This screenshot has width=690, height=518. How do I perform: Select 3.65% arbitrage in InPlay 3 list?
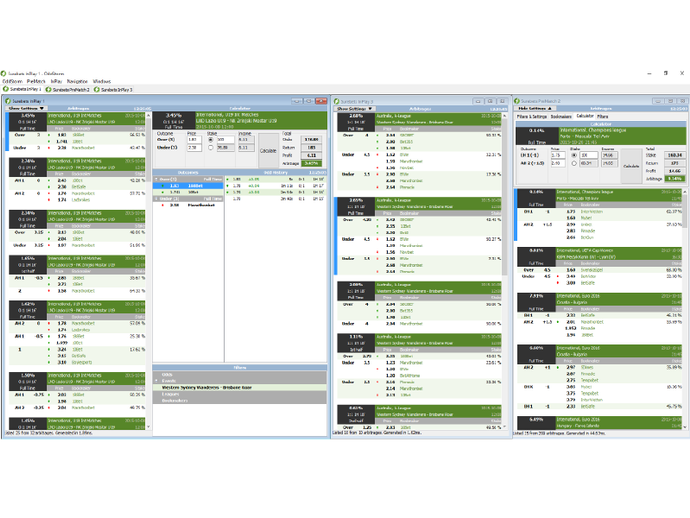(419, 206)
